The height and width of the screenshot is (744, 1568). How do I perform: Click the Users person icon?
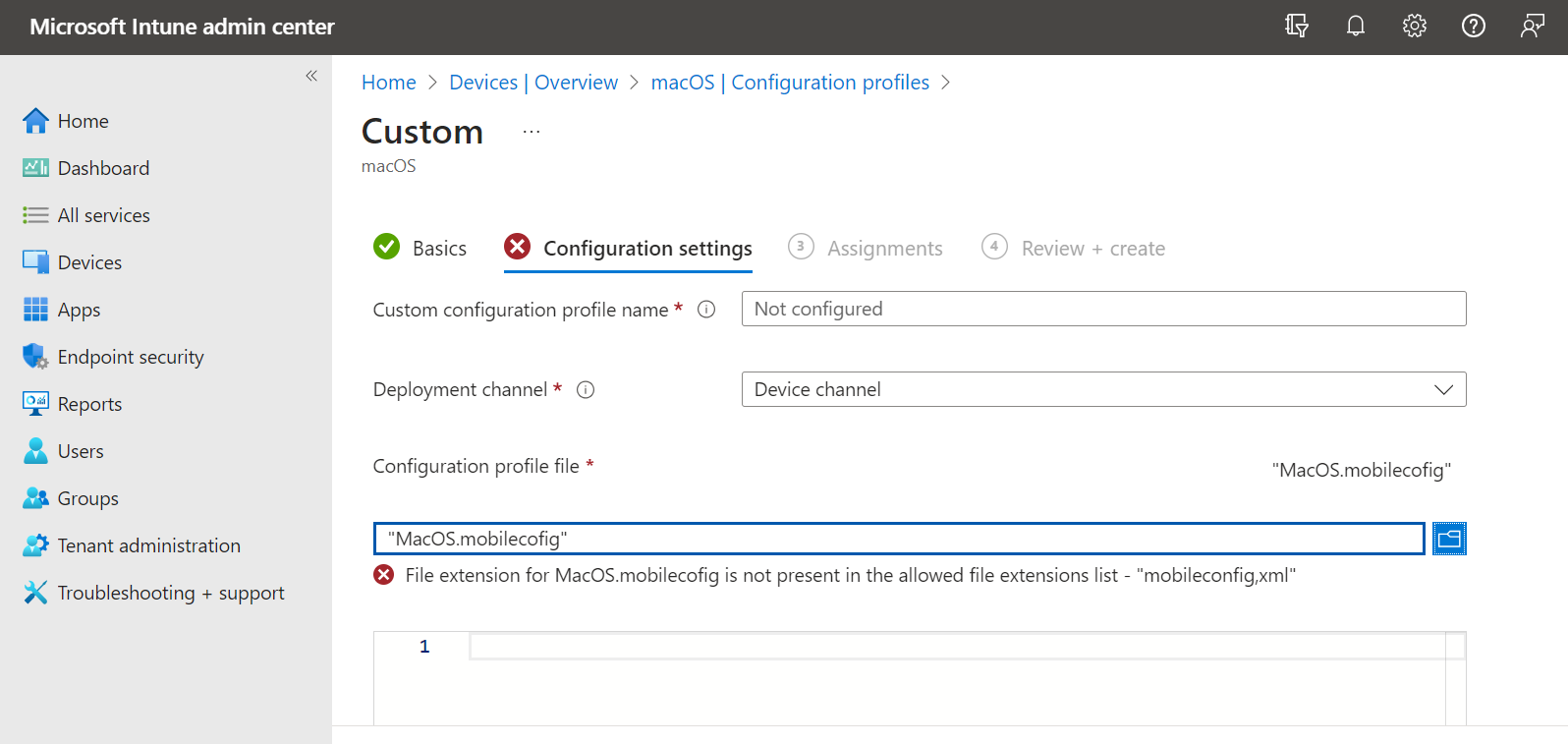[x=35, y=451]
